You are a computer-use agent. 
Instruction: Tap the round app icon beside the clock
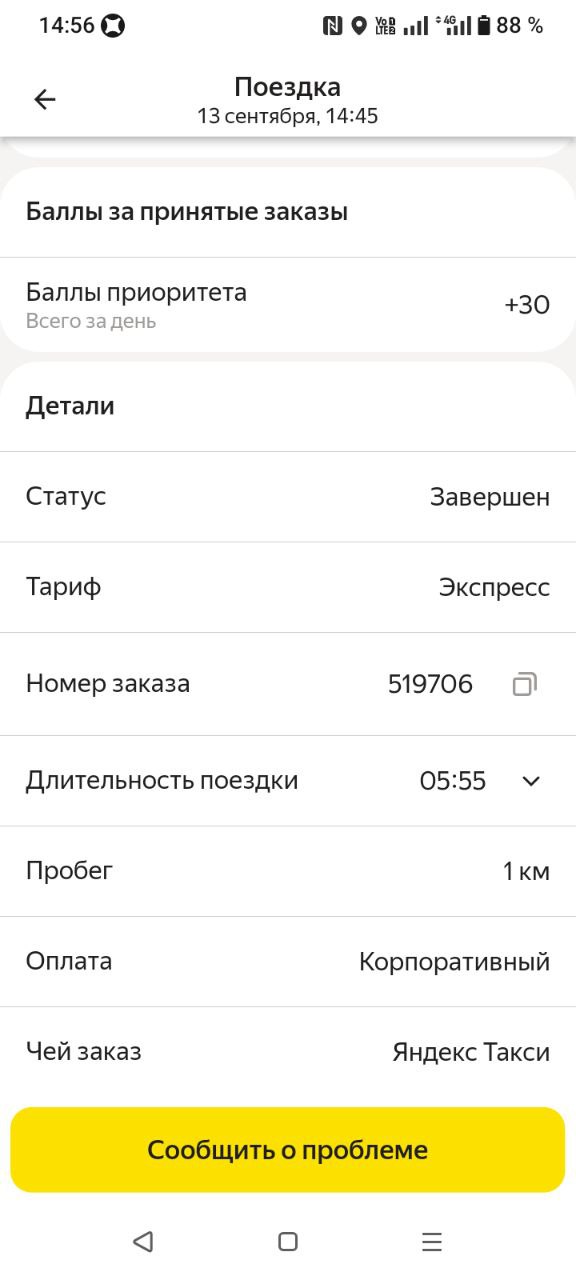pyautogui.click(x=113, y=26)
